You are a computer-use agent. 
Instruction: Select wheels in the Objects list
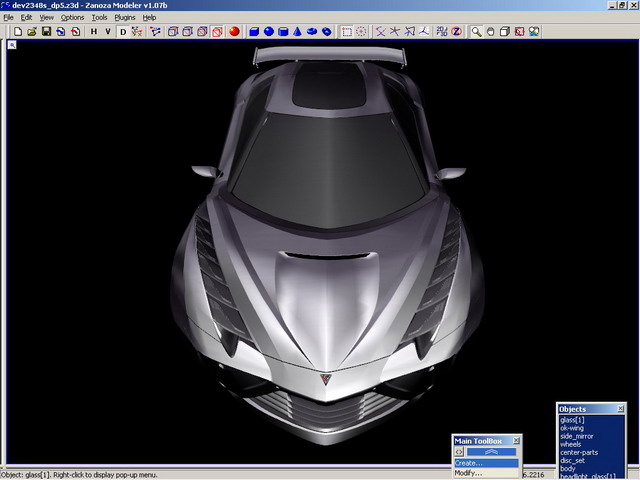pos(573,446)
